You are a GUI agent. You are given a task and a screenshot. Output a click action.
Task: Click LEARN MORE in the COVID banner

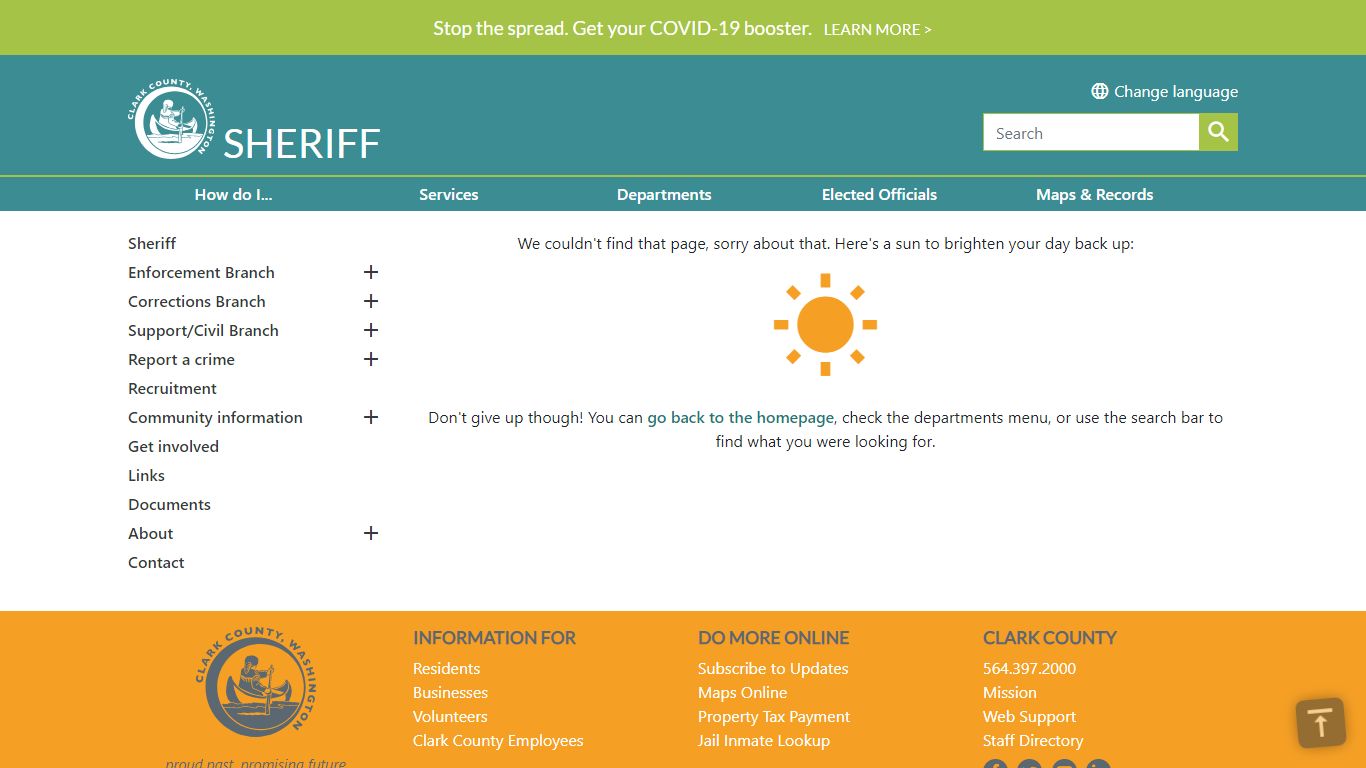tap(877, 29)
